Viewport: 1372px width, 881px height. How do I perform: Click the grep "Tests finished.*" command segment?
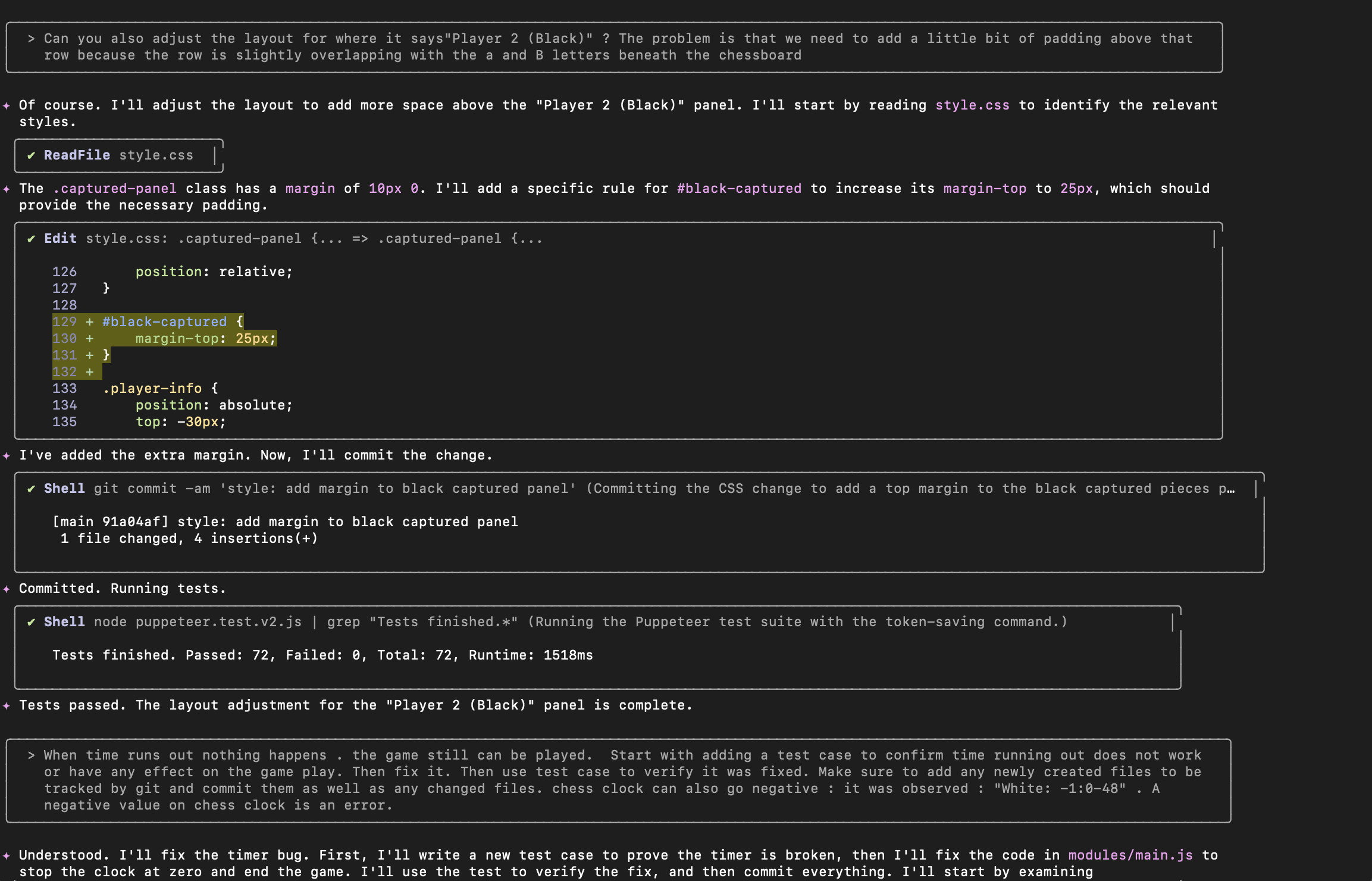(x=422, y=622)
